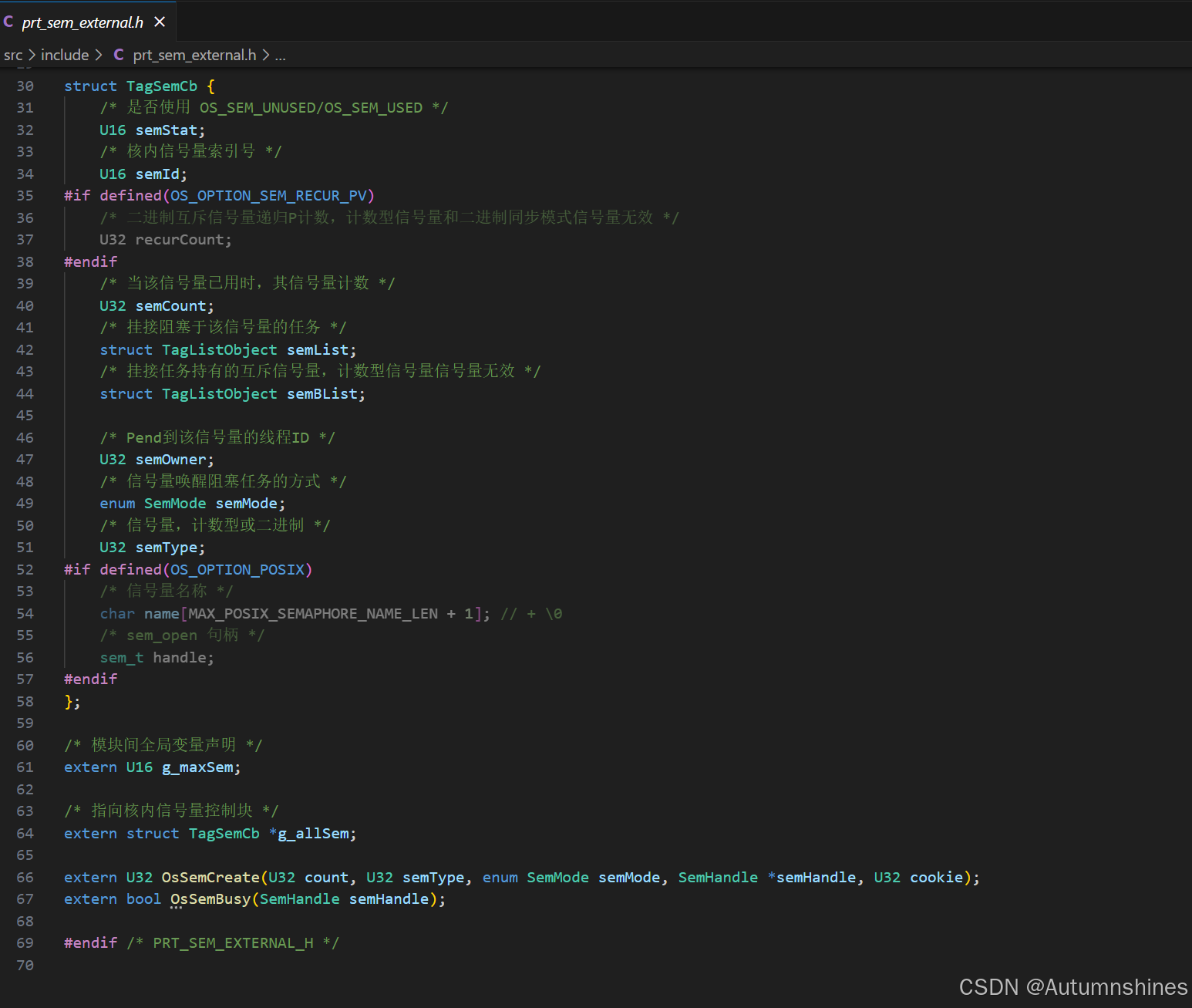The height and width of the screenshot is (1008, 1192).
Task: Click the C icon in breadcrumb
Action: pos(119,55)
